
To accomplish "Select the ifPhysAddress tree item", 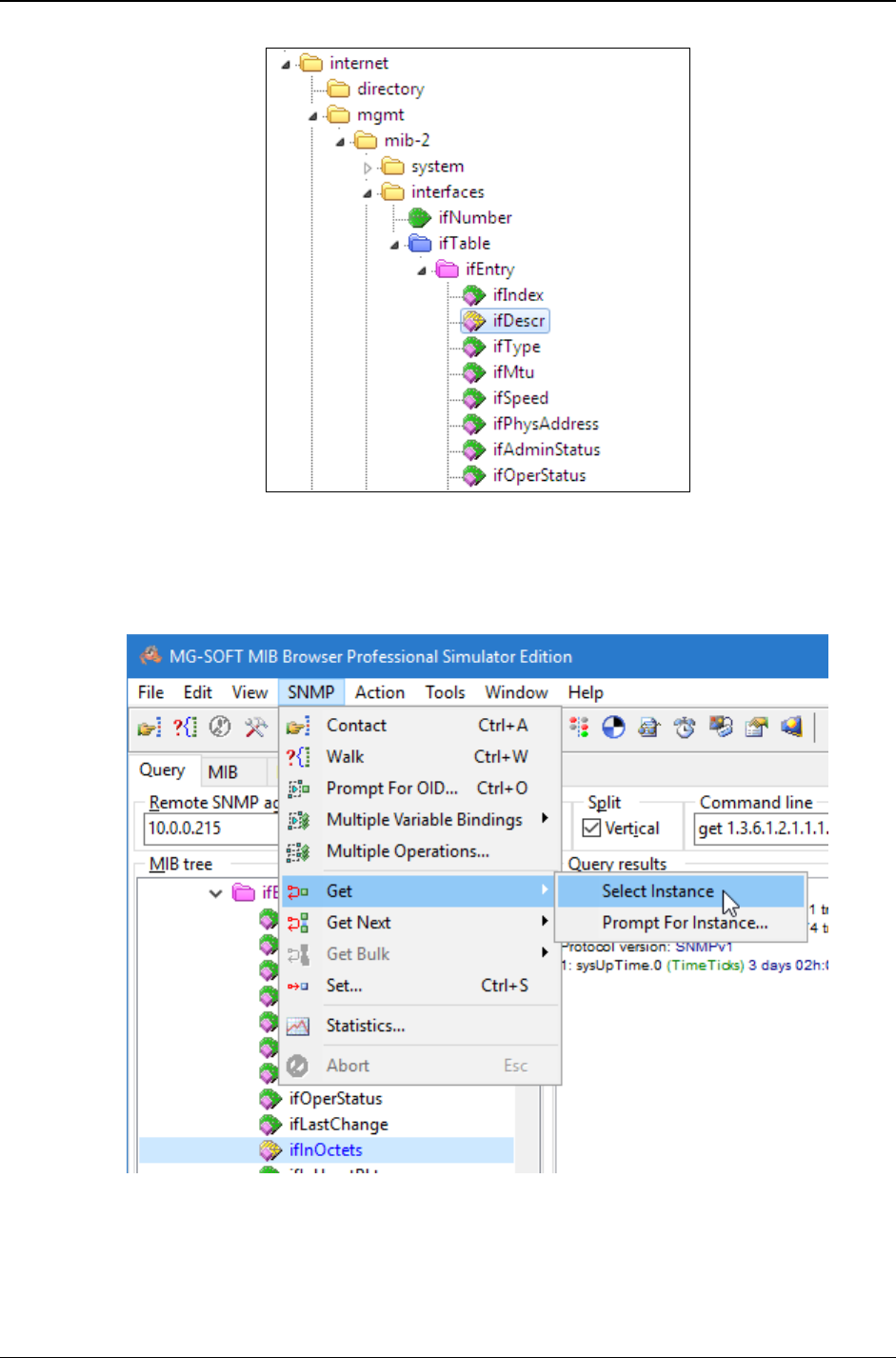I will pos(546,424).
